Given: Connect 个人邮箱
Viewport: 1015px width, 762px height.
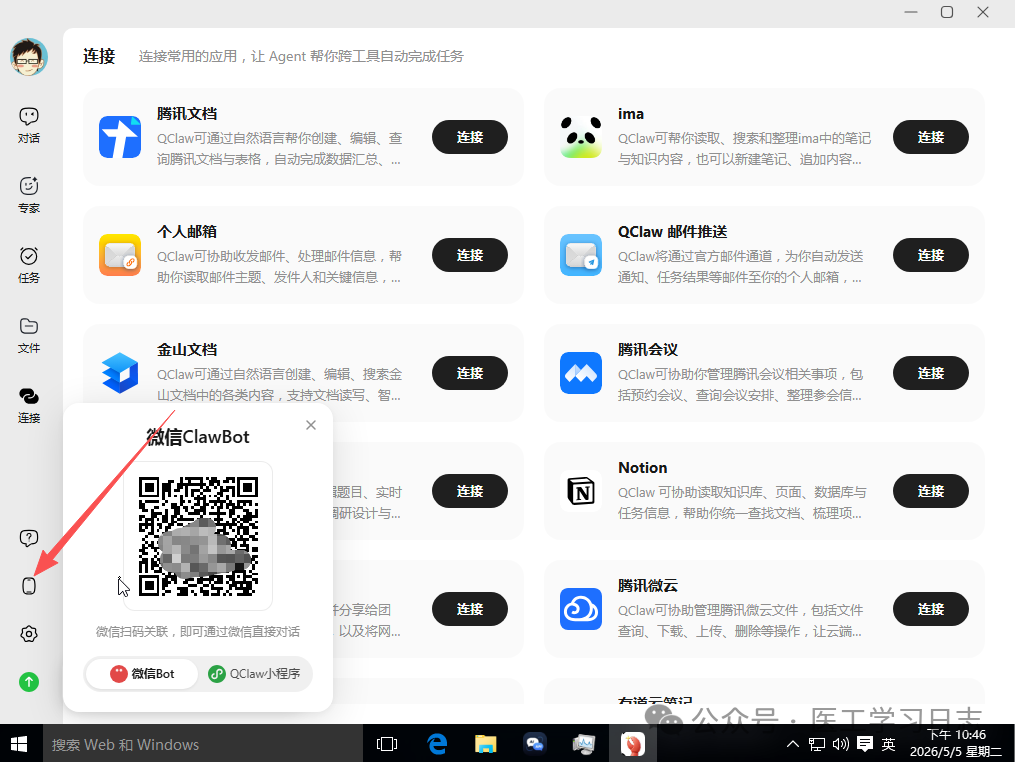Looking at the screenshot, I should [469, 255].
